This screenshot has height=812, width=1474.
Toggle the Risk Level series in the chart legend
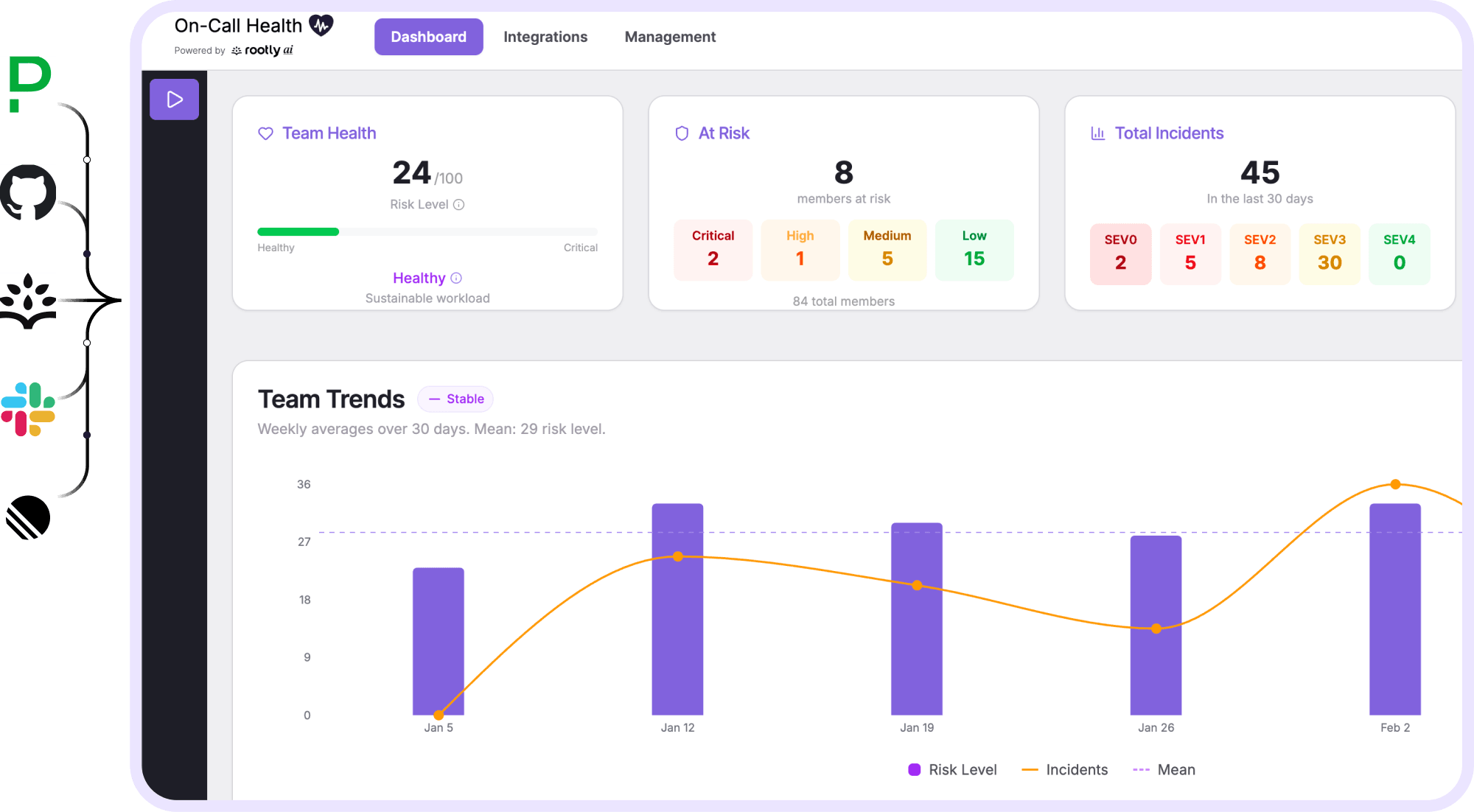pyautogui.click(x=952, y=769)
